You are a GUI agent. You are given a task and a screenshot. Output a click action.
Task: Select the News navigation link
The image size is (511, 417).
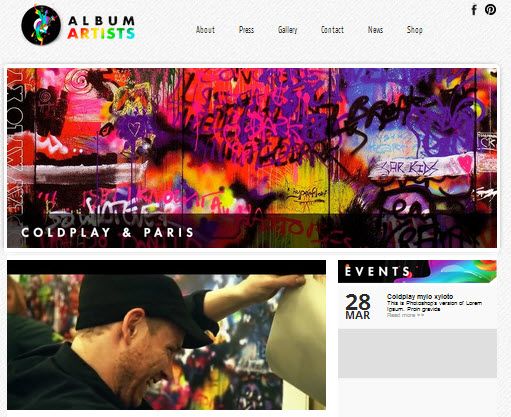click(375, 30)
